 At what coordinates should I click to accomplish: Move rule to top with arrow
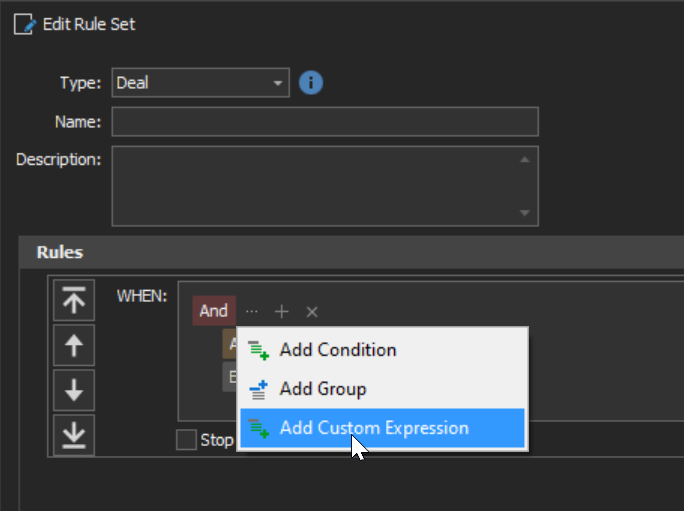(x=74, y=300)
